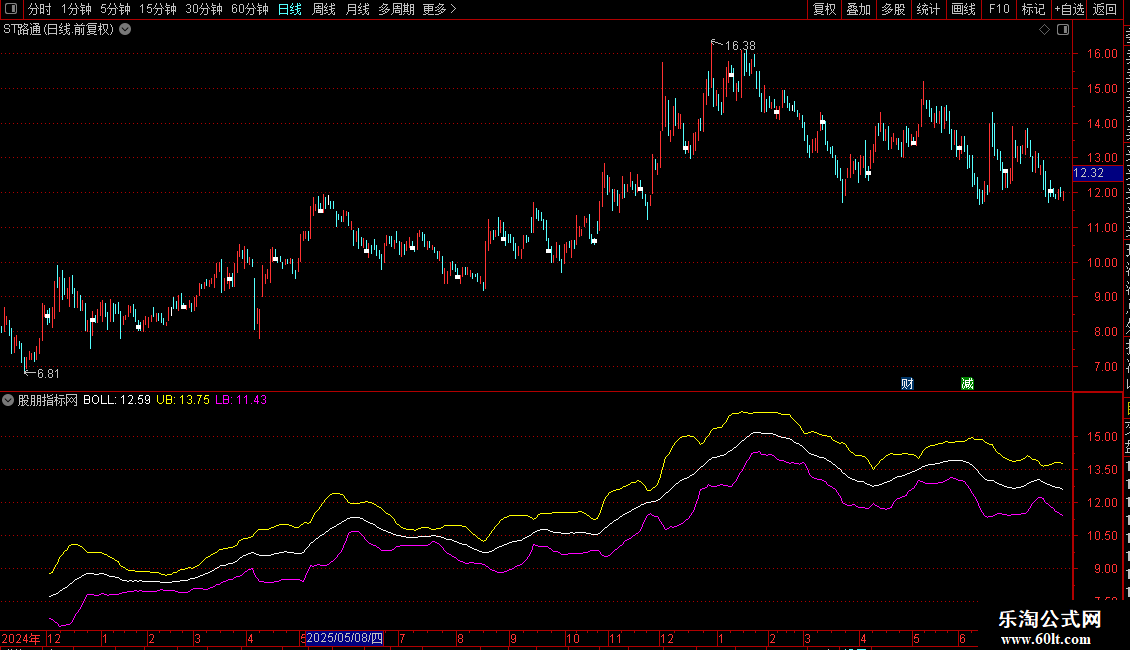
Task: Open the 画线 drawing tools
Action: coord(964,9)
